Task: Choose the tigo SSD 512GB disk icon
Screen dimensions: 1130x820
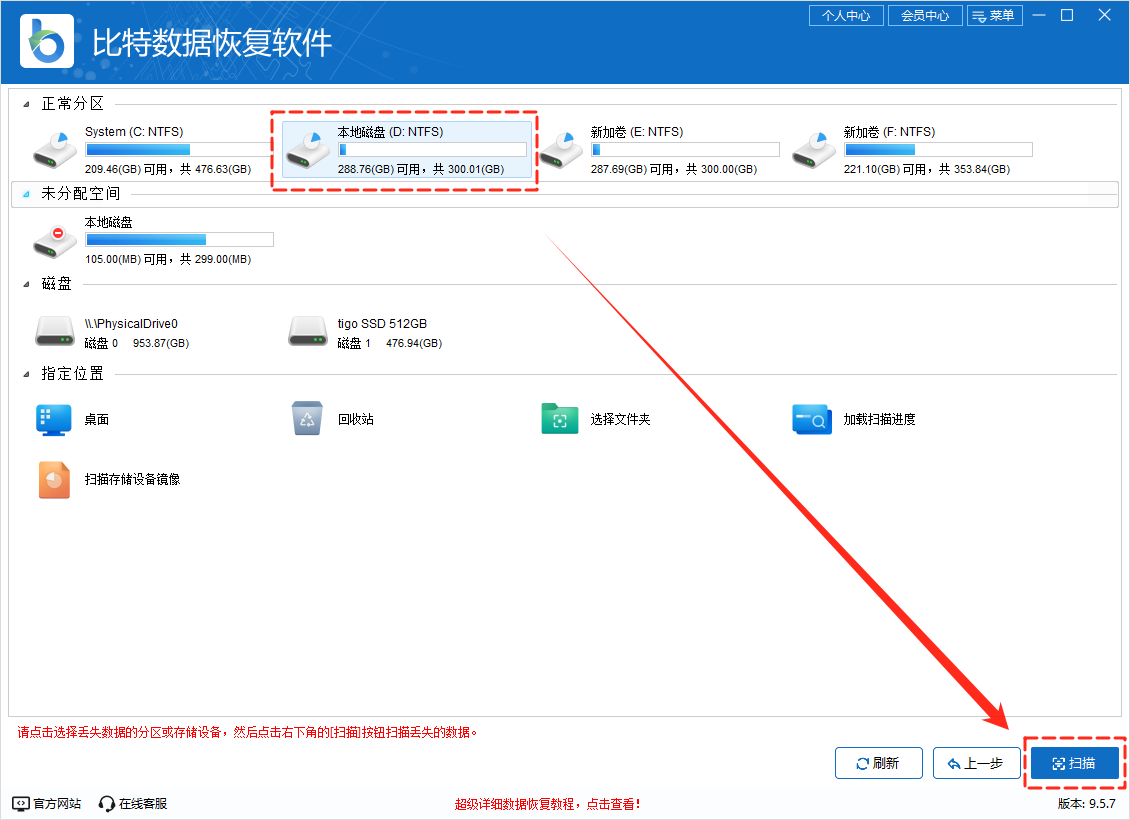Action: click(x=307, y=331)
